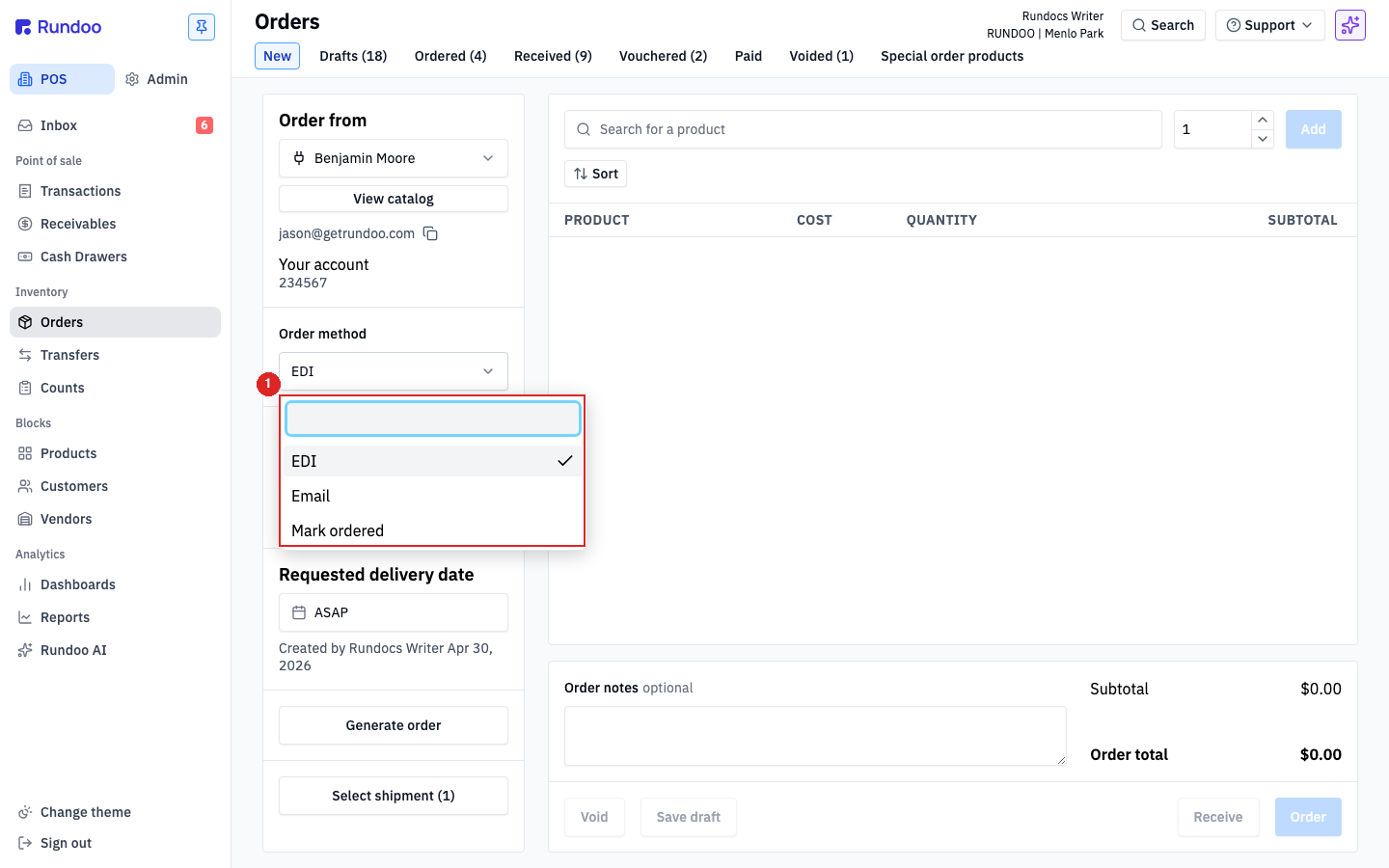Click the Cash Drawers icon
Screen dimensions: 1389x868
pos(25,257)
